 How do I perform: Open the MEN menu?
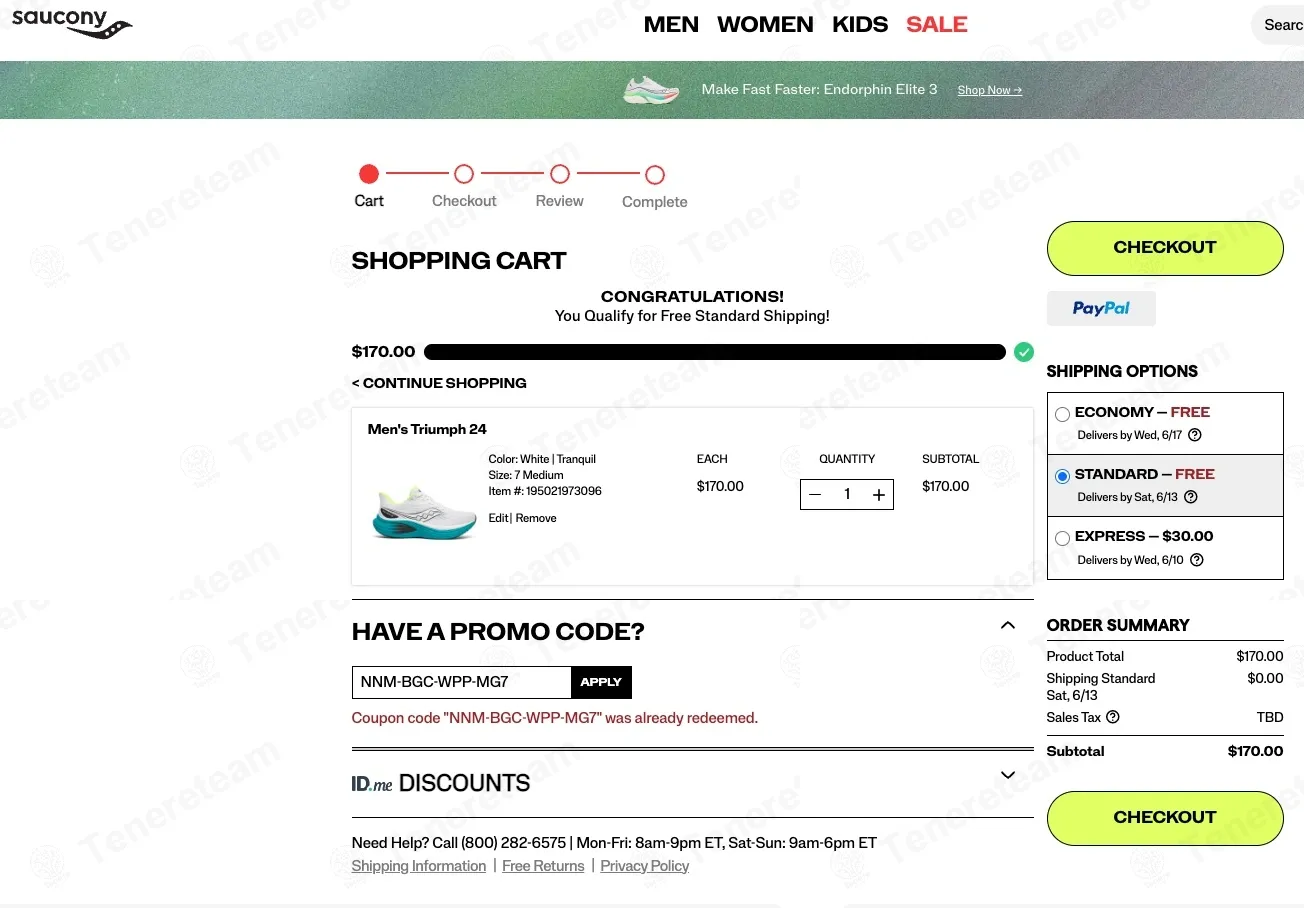pyautogui.click(x=671, y=25)
